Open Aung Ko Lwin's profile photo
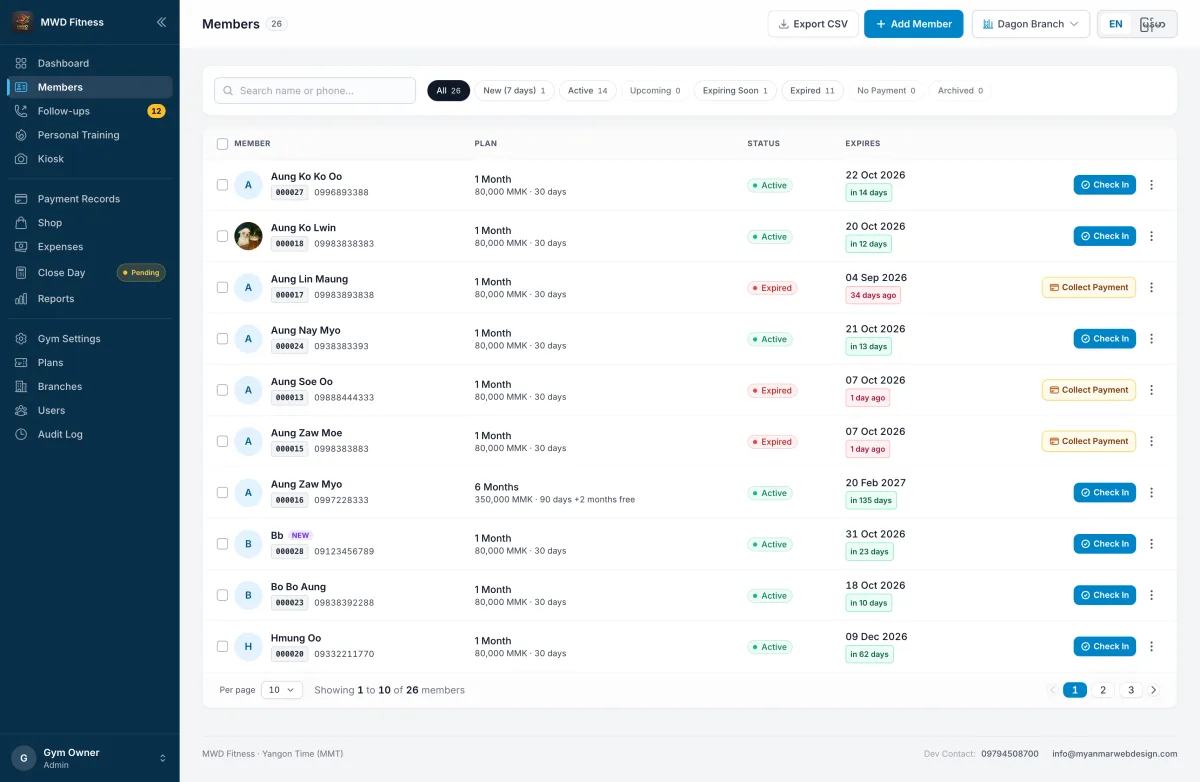The image size is (1200, 782). tap(248, 236)
